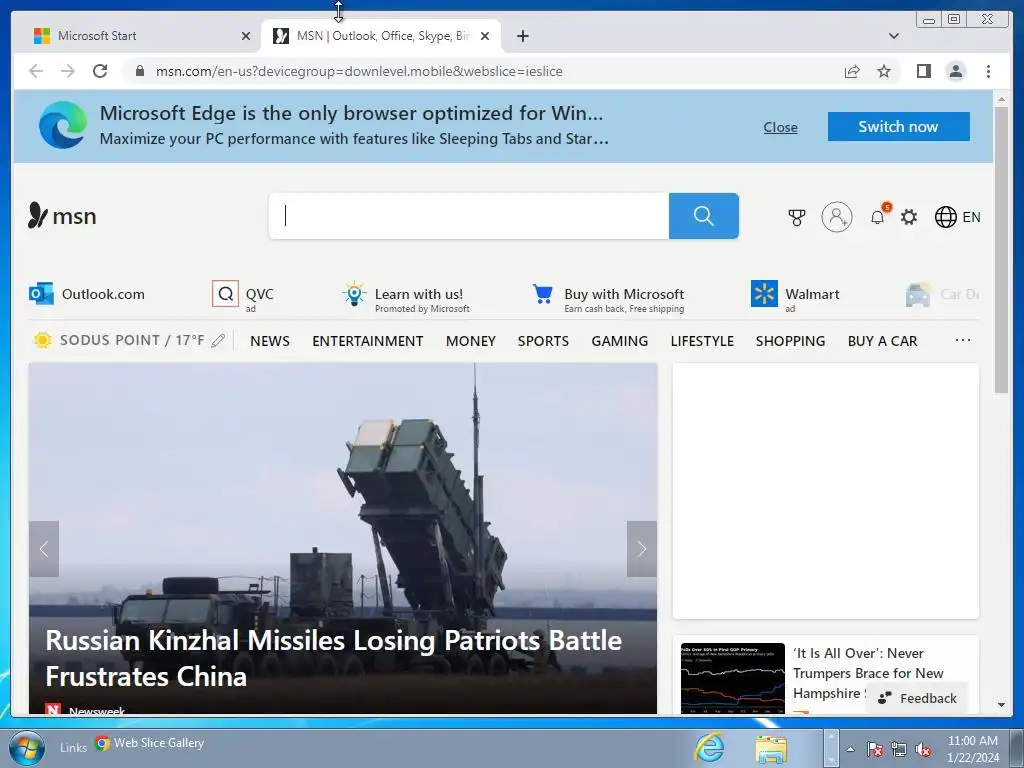Close the MSN tab

click(485, 36)
